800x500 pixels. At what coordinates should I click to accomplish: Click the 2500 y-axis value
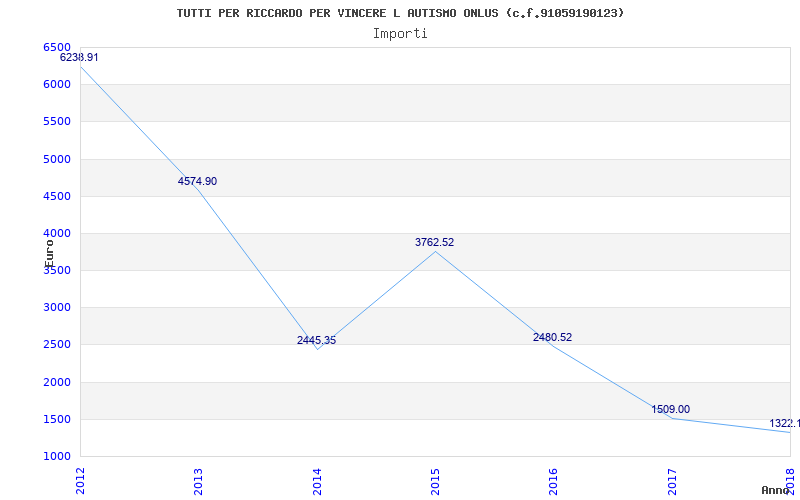click(x=57, y=345)
